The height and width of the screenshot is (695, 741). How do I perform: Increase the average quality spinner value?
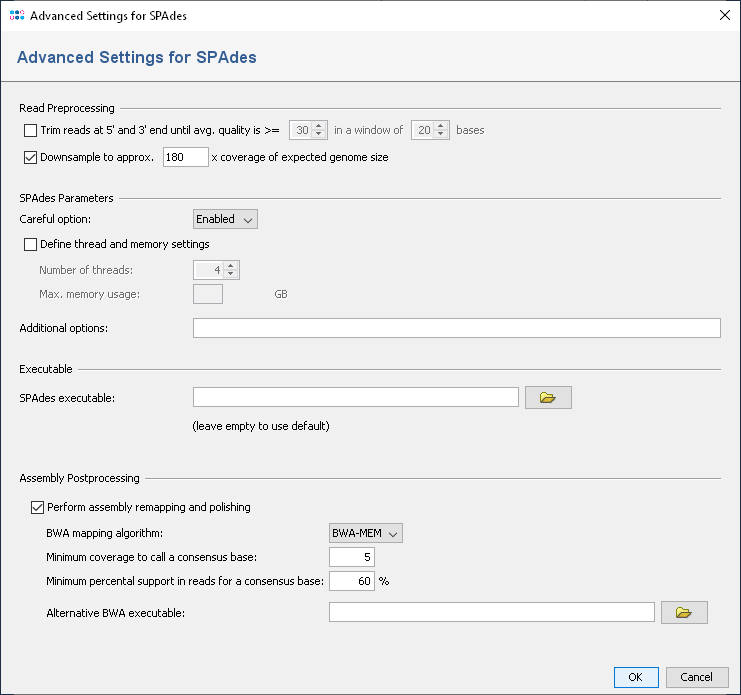[x=320, y=125]
